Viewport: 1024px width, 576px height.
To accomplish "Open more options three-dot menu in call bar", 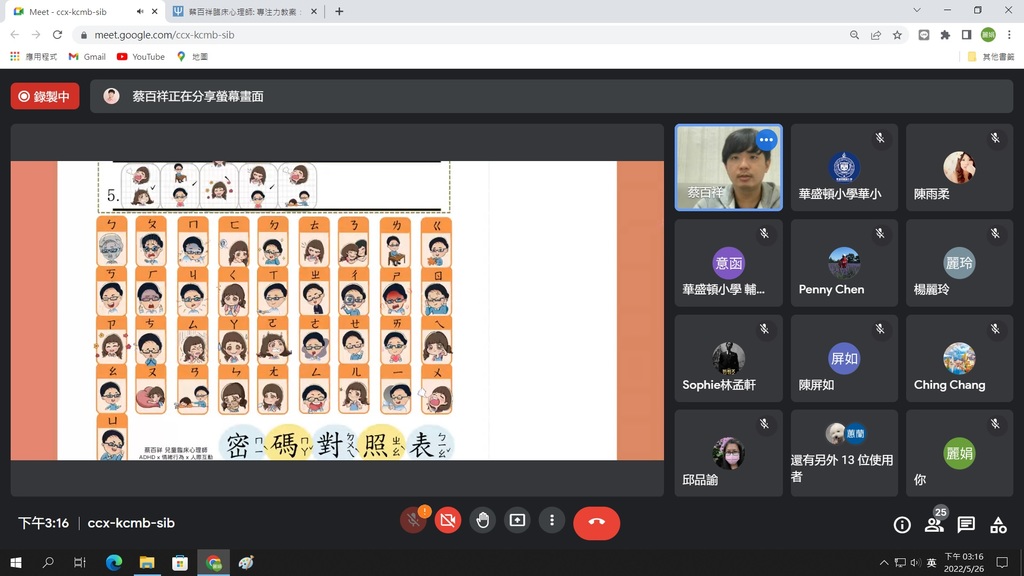I will click(552, 520).
